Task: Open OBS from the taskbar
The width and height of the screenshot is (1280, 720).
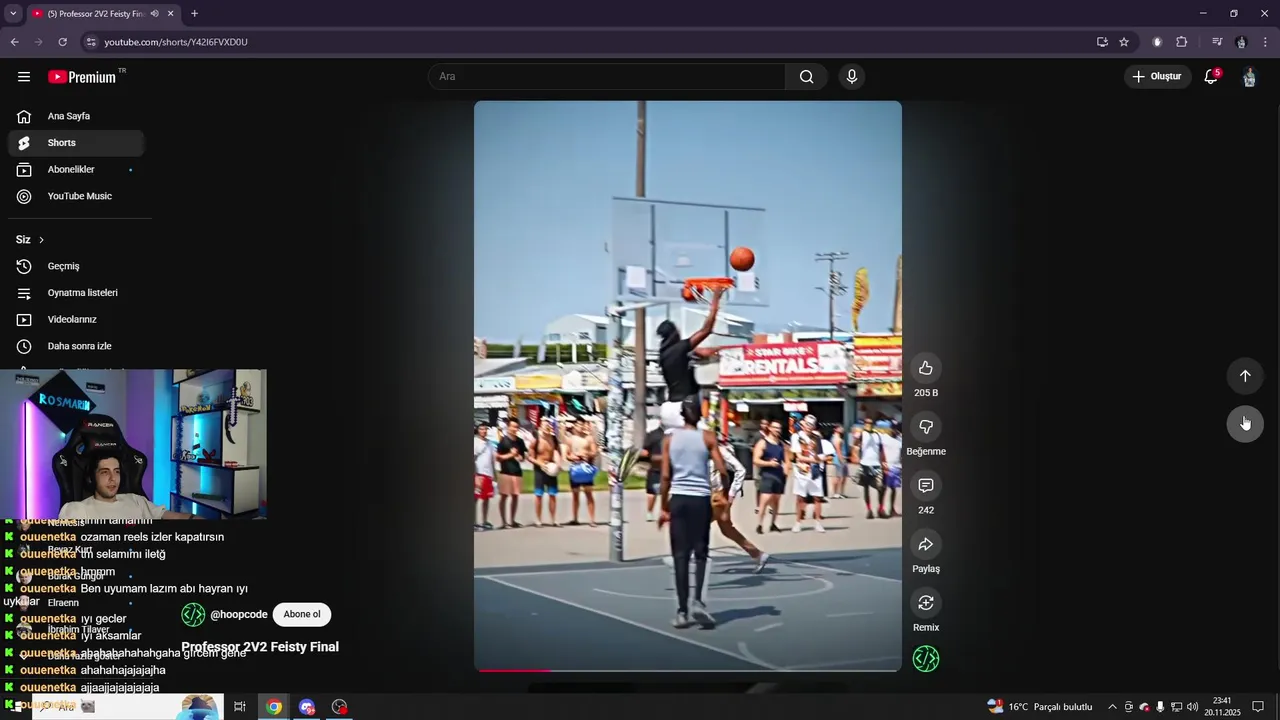Action: [x=340, y=707]
